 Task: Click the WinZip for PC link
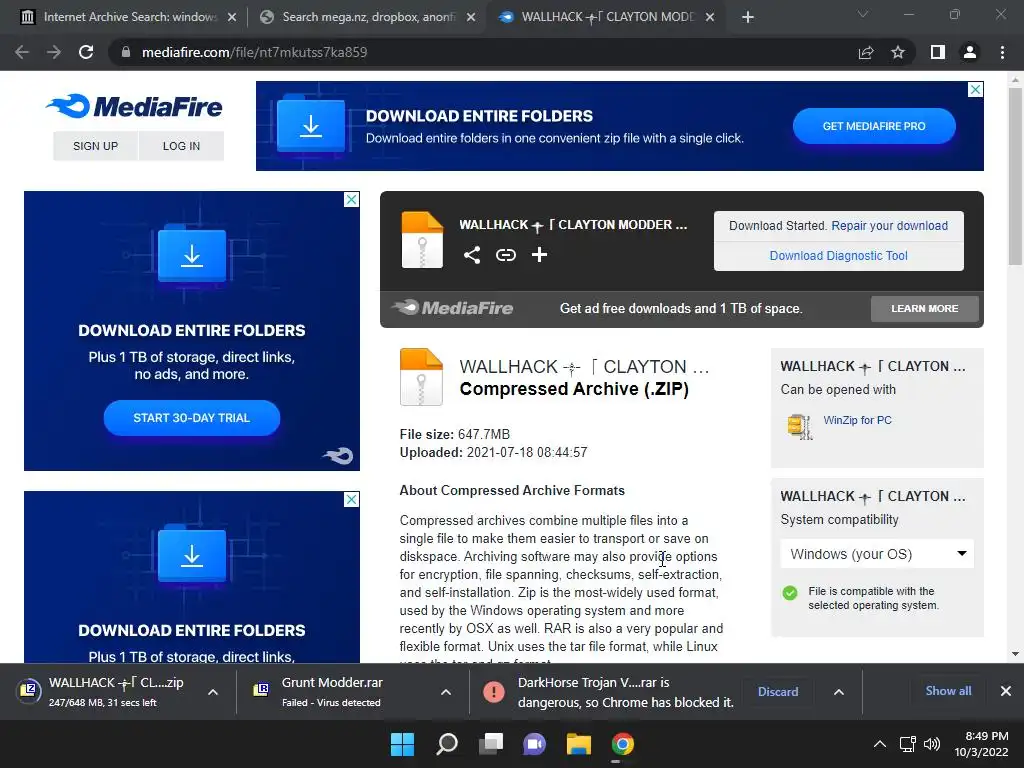tap(857, 420)
